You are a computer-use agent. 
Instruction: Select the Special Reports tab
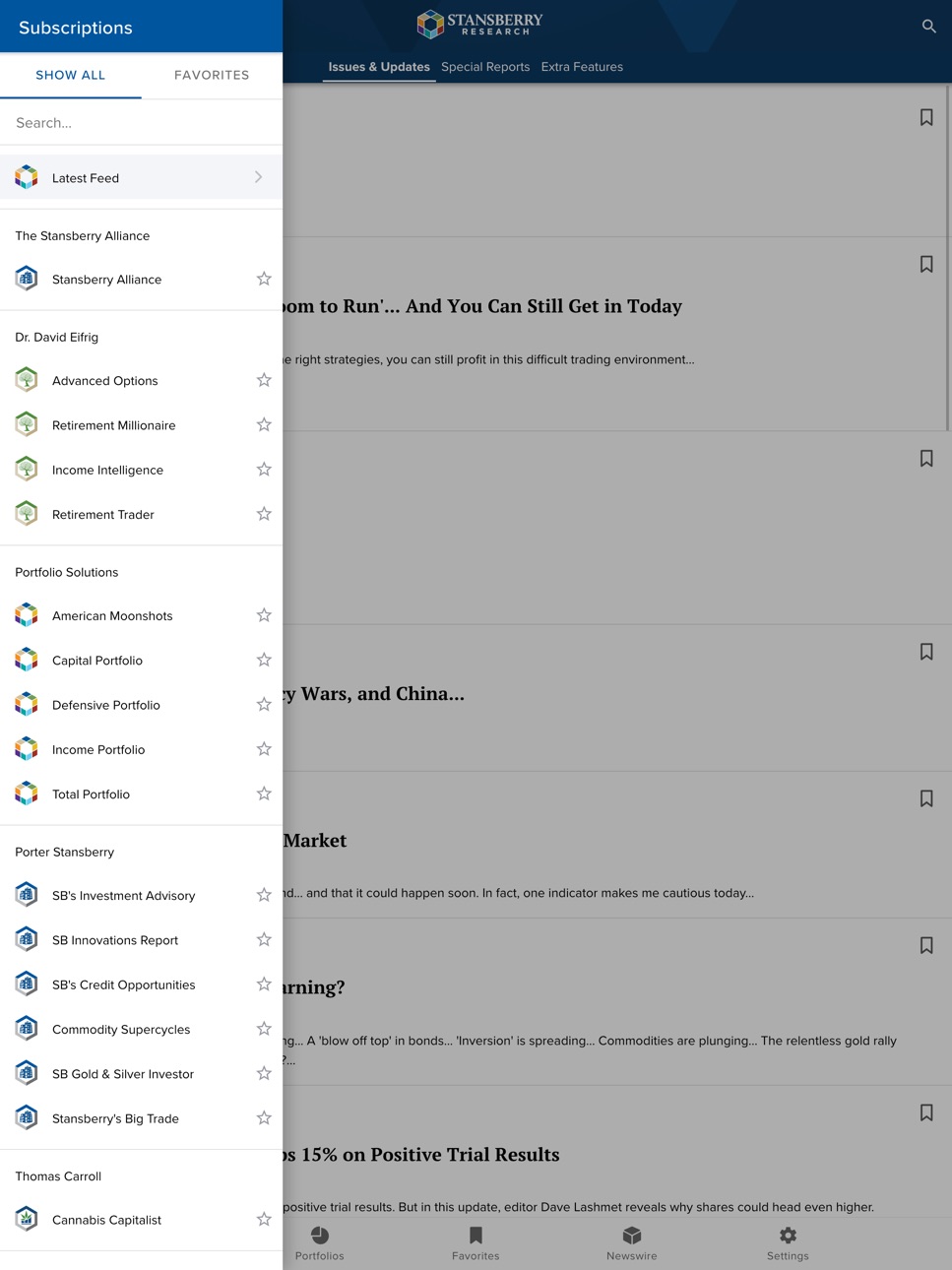click(485, 67)
